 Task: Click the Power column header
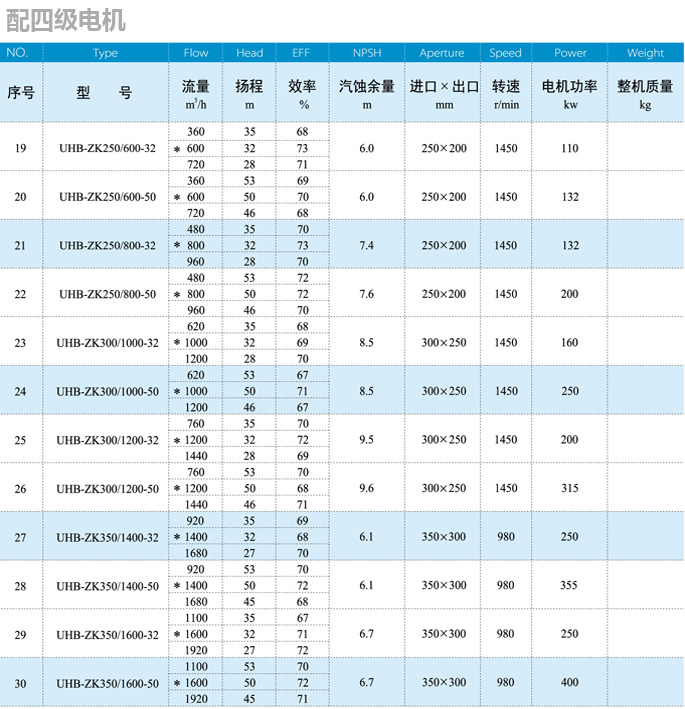pyautogui.click(x=570, y=53)
